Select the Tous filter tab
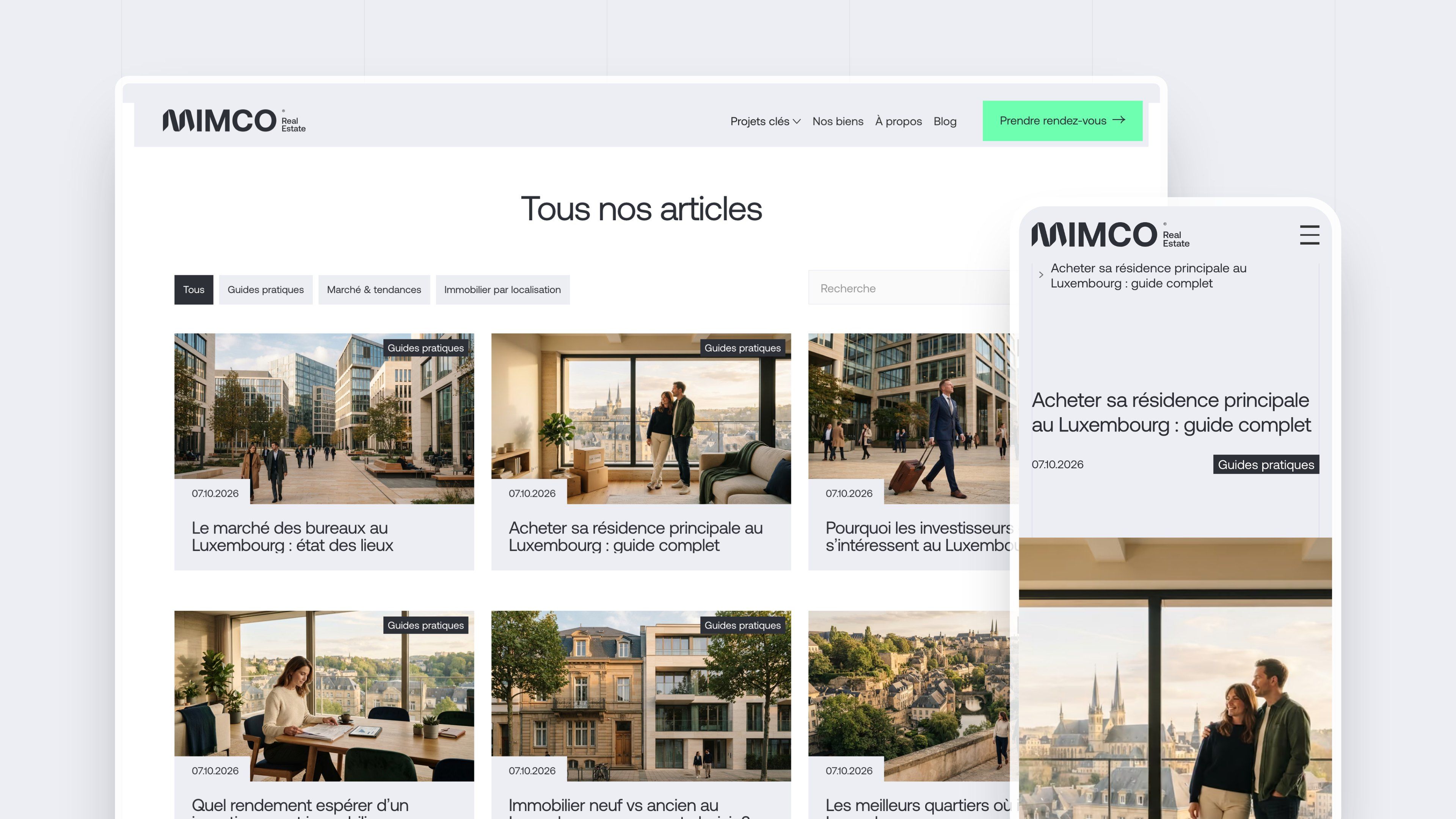 [x=193, y=289]
